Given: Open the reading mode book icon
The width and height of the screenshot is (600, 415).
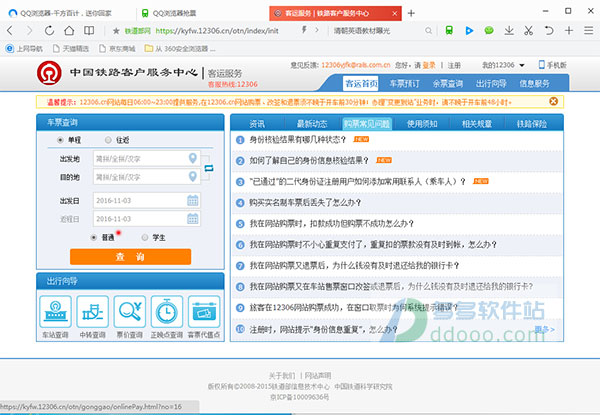Looking at the screenshot, I should [x=89, y=31].
